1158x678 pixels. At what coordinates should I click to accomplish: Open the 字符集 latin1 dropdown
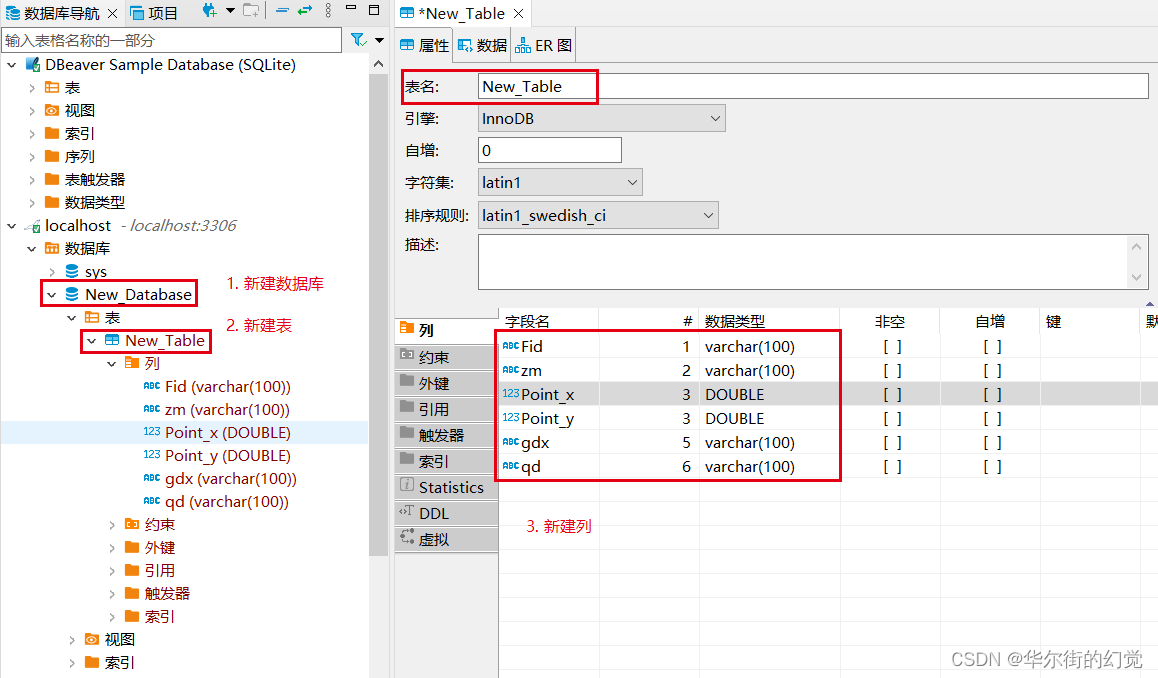pos(561,182)
